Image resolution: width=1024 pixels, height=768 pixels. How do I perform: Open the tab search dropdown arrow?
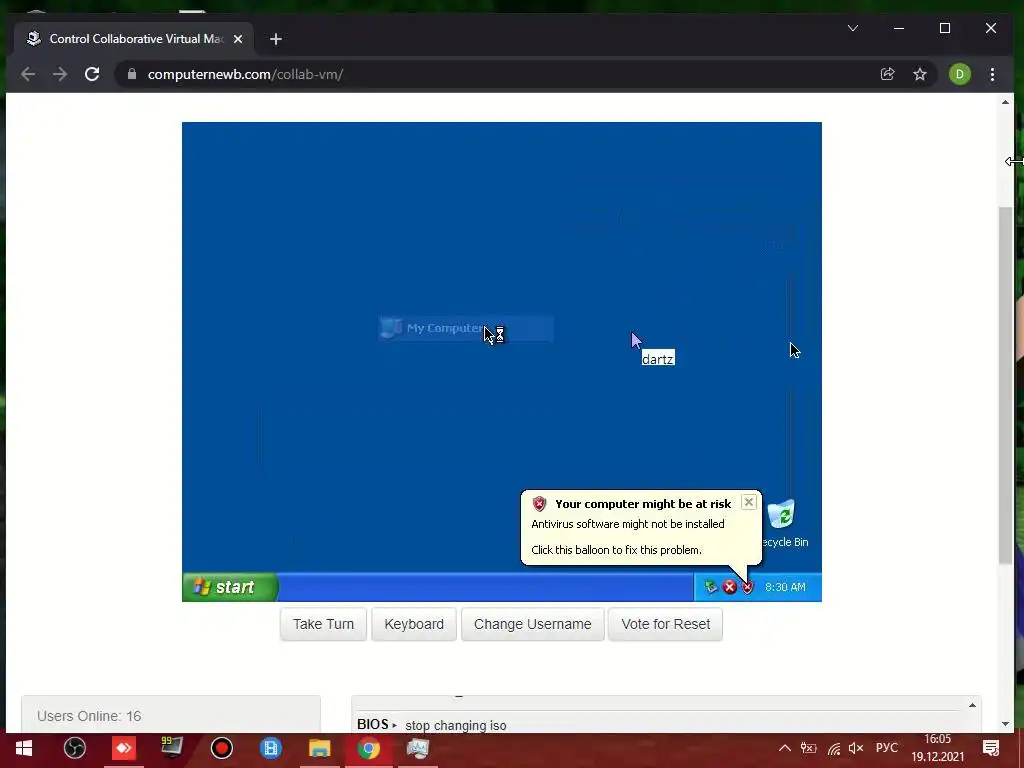852,28
